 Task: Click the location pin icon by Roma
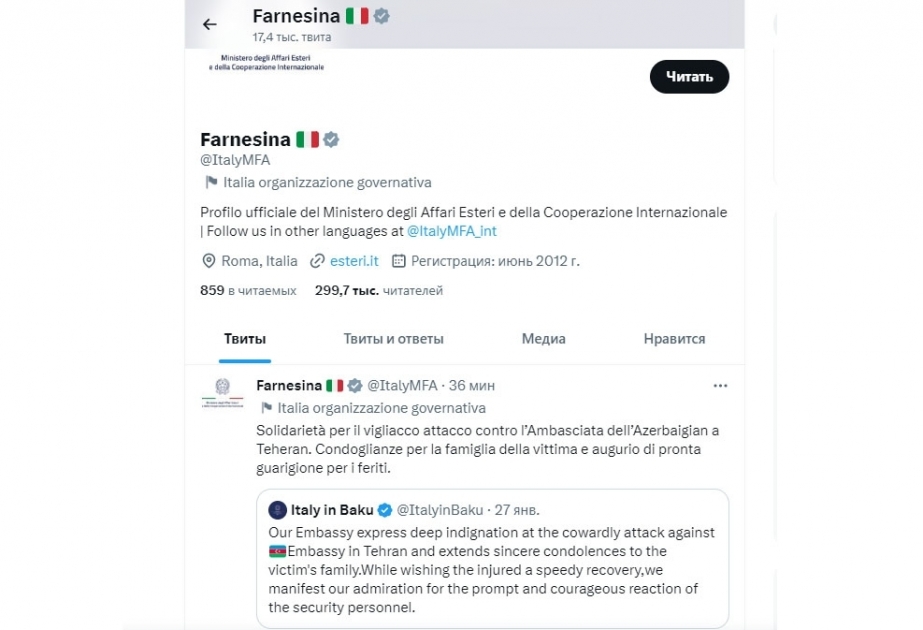[208, 261]
